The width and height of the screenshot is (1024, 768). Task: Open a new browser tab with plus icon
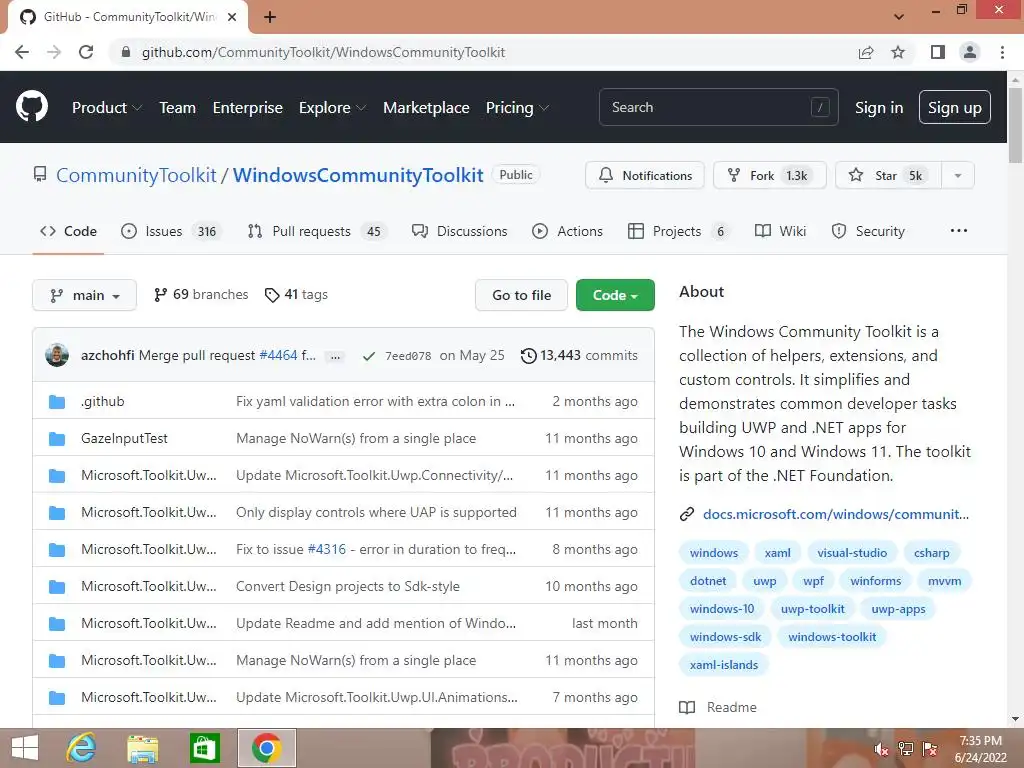point(270,17)
